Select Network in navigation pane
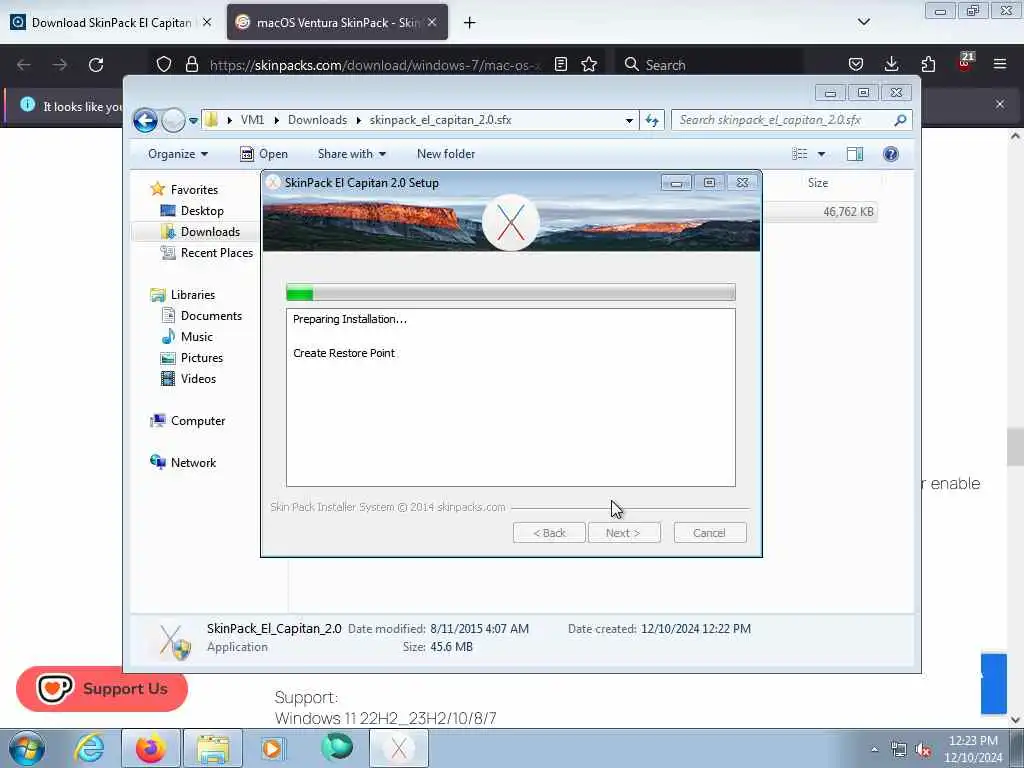Viewport: 1024px width, 768px height. click(x=183, y=463)
